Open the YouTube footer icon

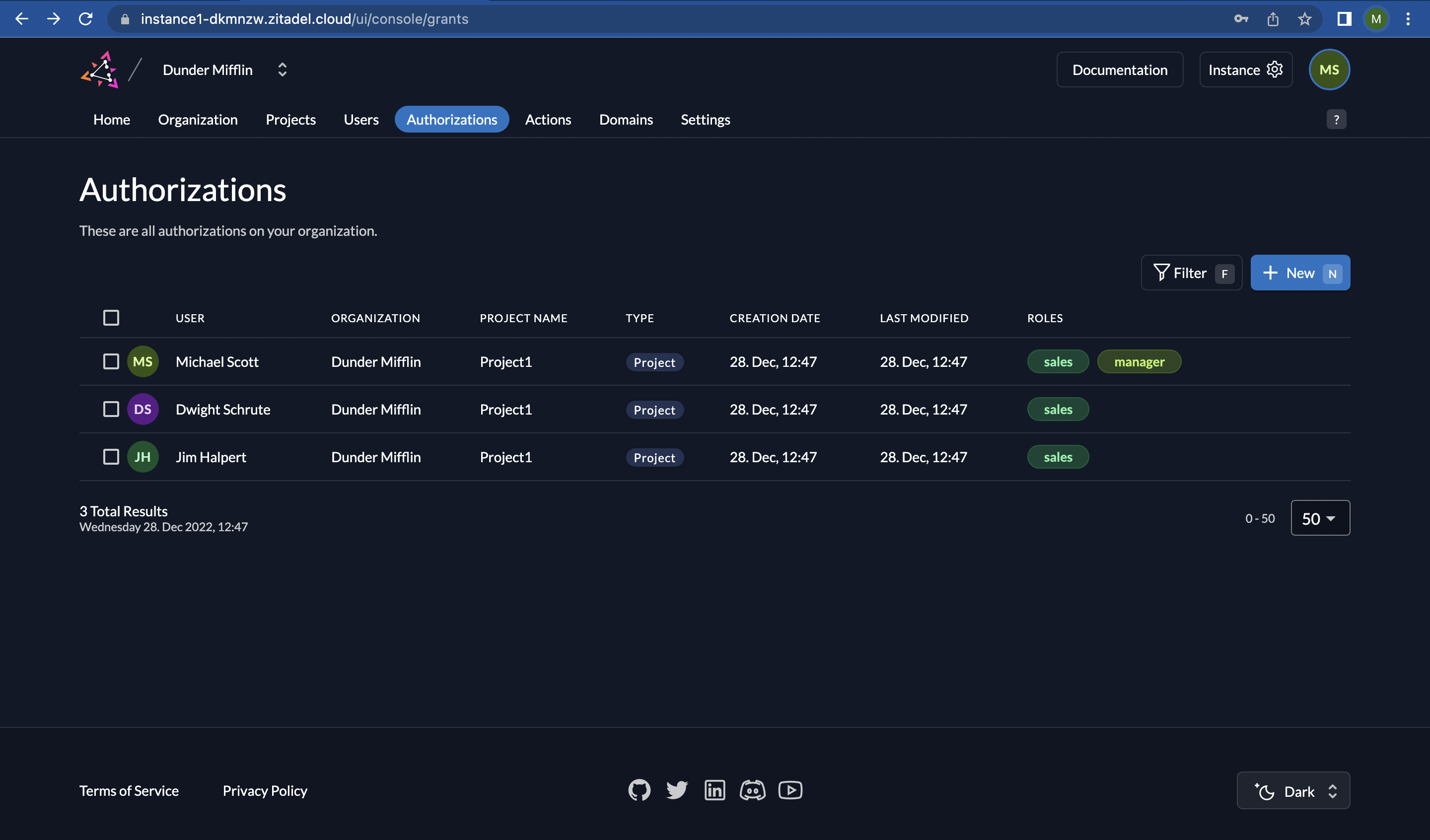(x=790, y=790)
